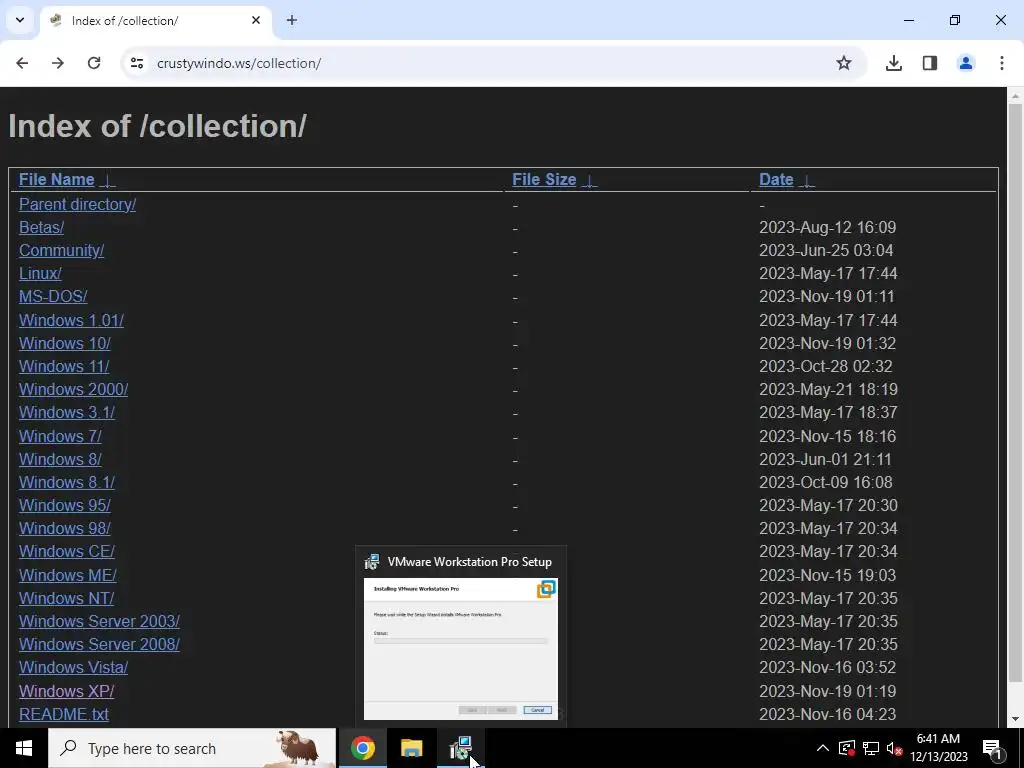Bookmark this page with star icon
1024x768 pixels.
844,63
